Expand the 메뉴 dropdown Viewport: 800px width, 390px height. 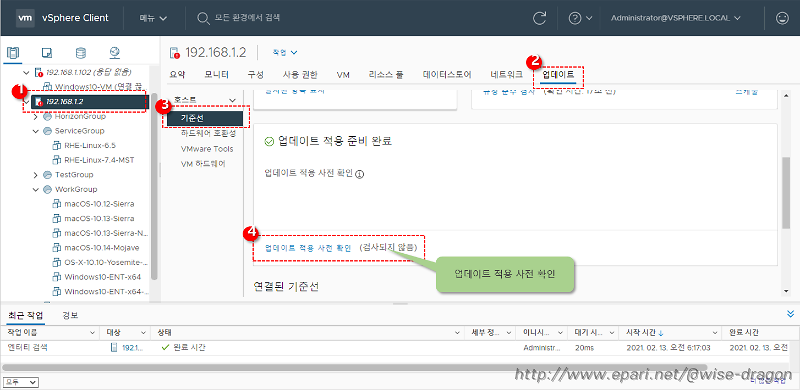153,18
